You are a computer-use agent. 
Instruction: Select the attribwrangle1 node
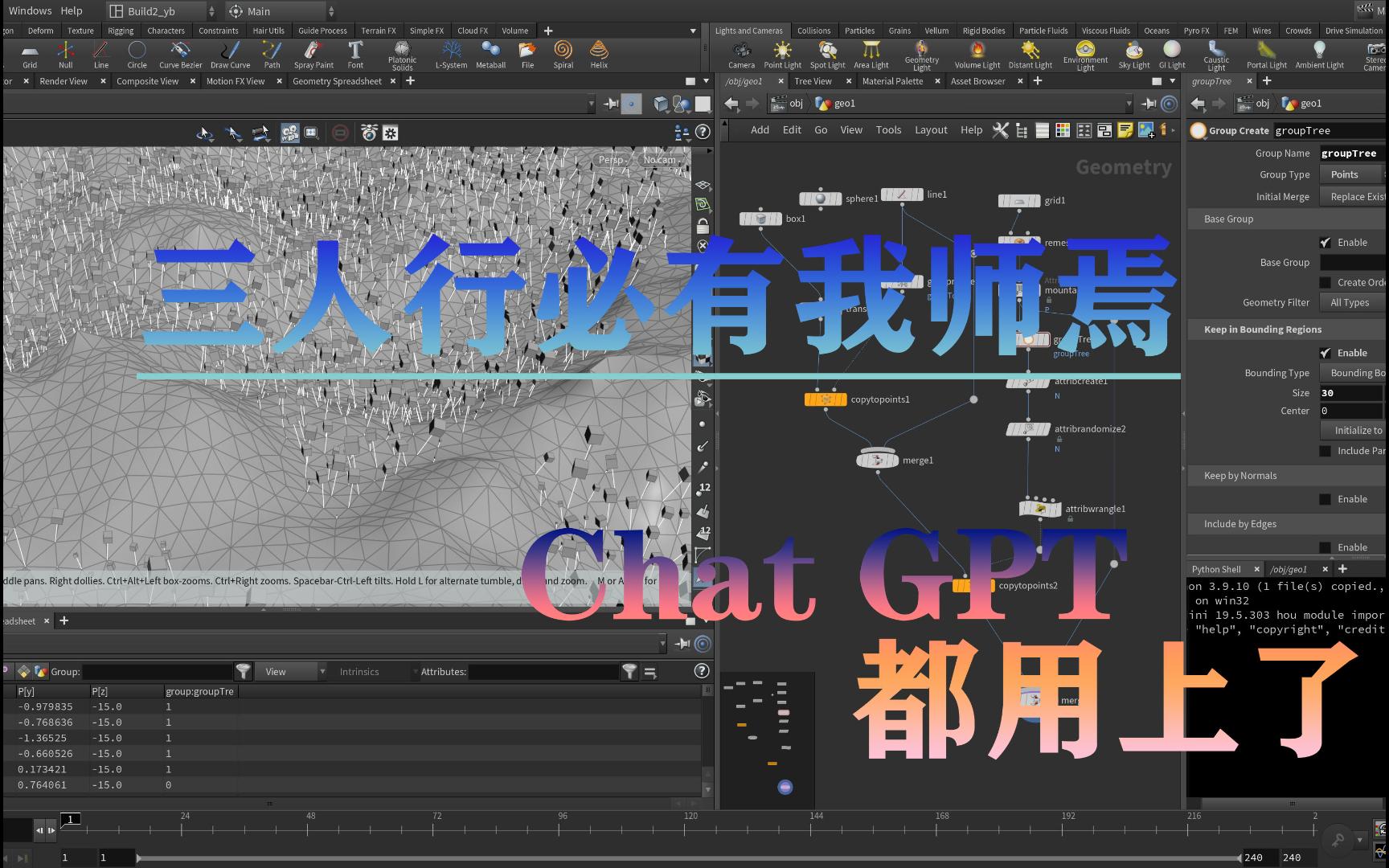(1040, 508)
